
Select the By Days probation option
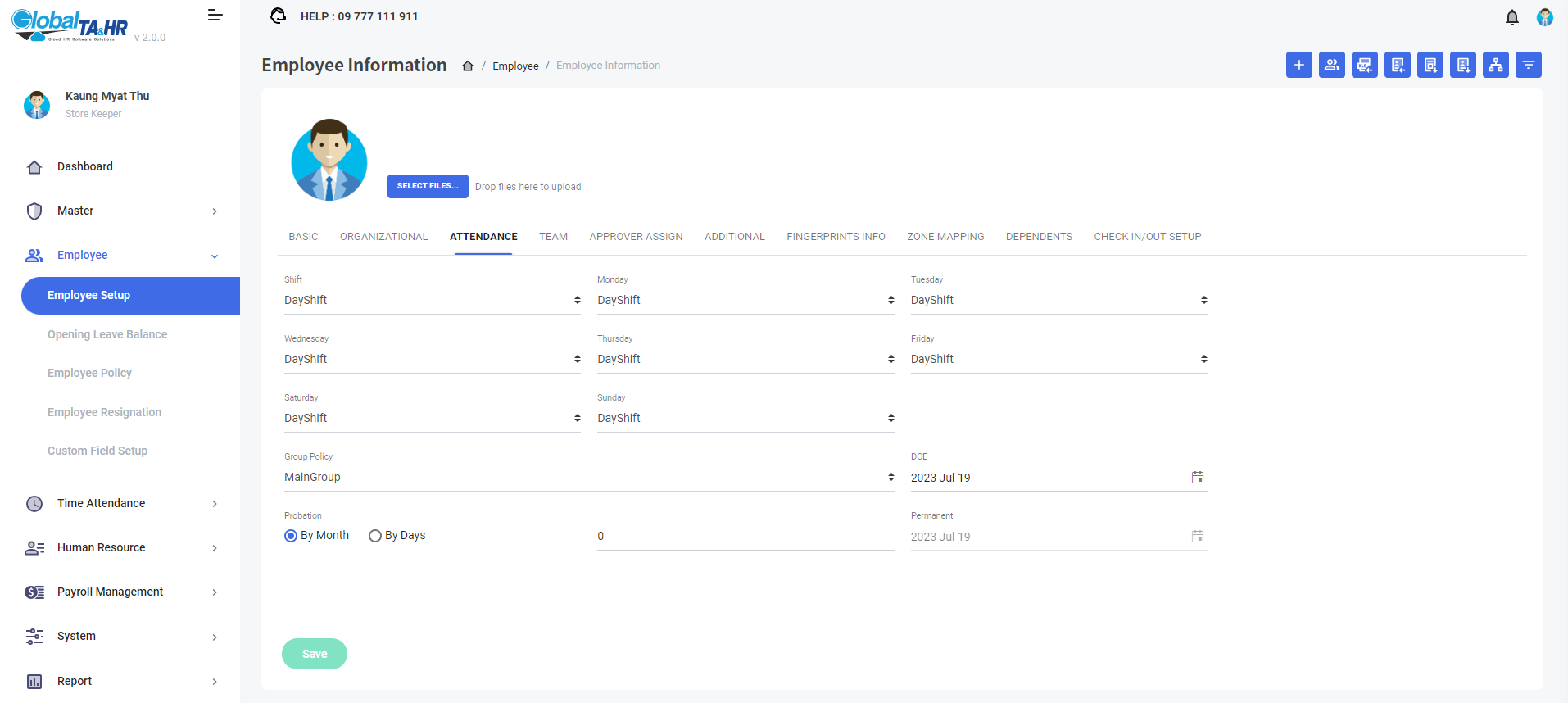(375, 536)
